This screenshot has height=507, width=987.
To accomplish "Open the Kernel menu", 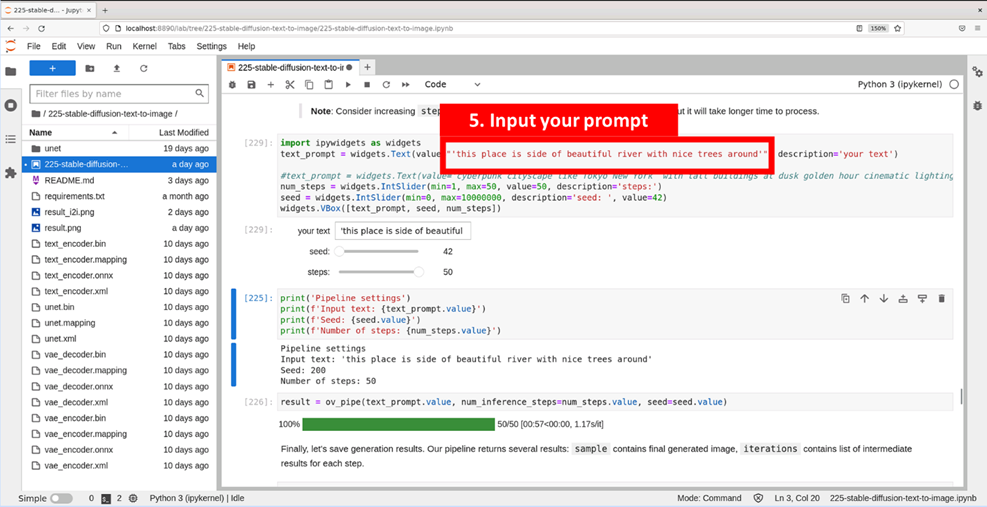I will [145, 46].
